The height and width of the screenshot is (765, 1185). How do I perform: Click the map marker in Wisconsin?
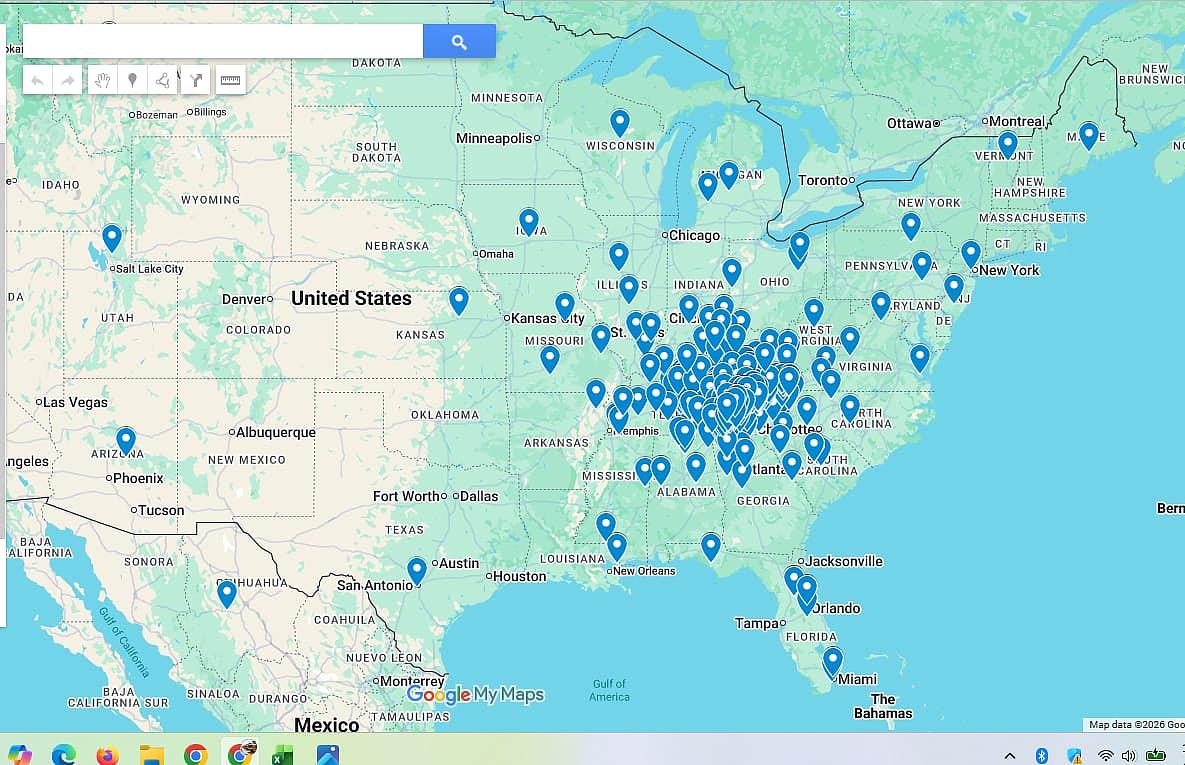coord(620,122)
